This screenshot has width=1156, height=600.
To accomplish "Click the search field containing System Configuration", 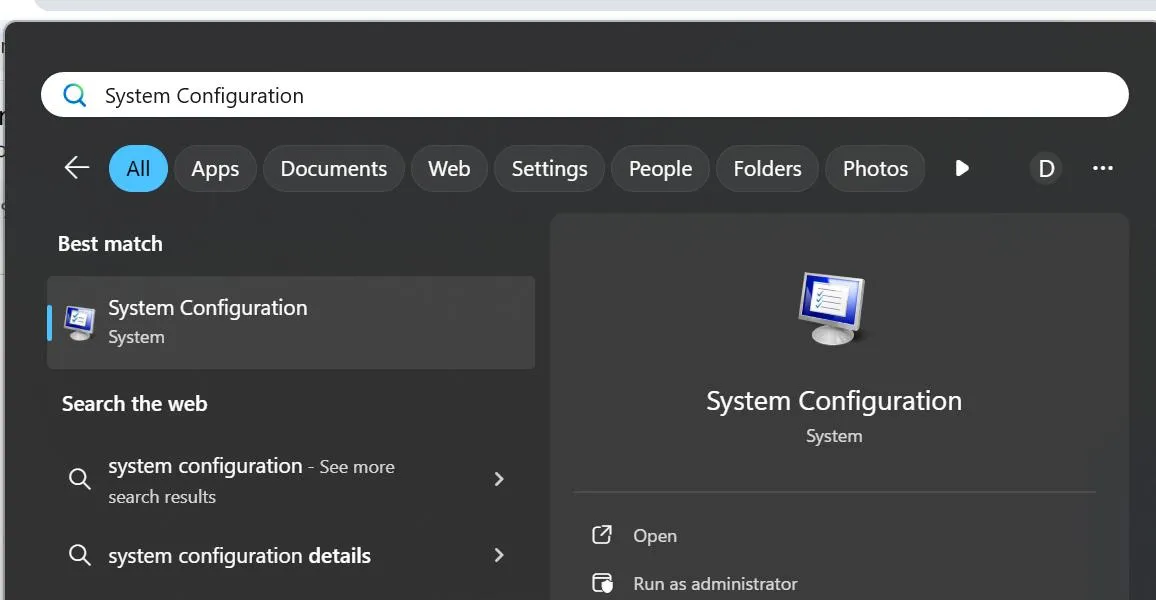I will click(585, 94).
